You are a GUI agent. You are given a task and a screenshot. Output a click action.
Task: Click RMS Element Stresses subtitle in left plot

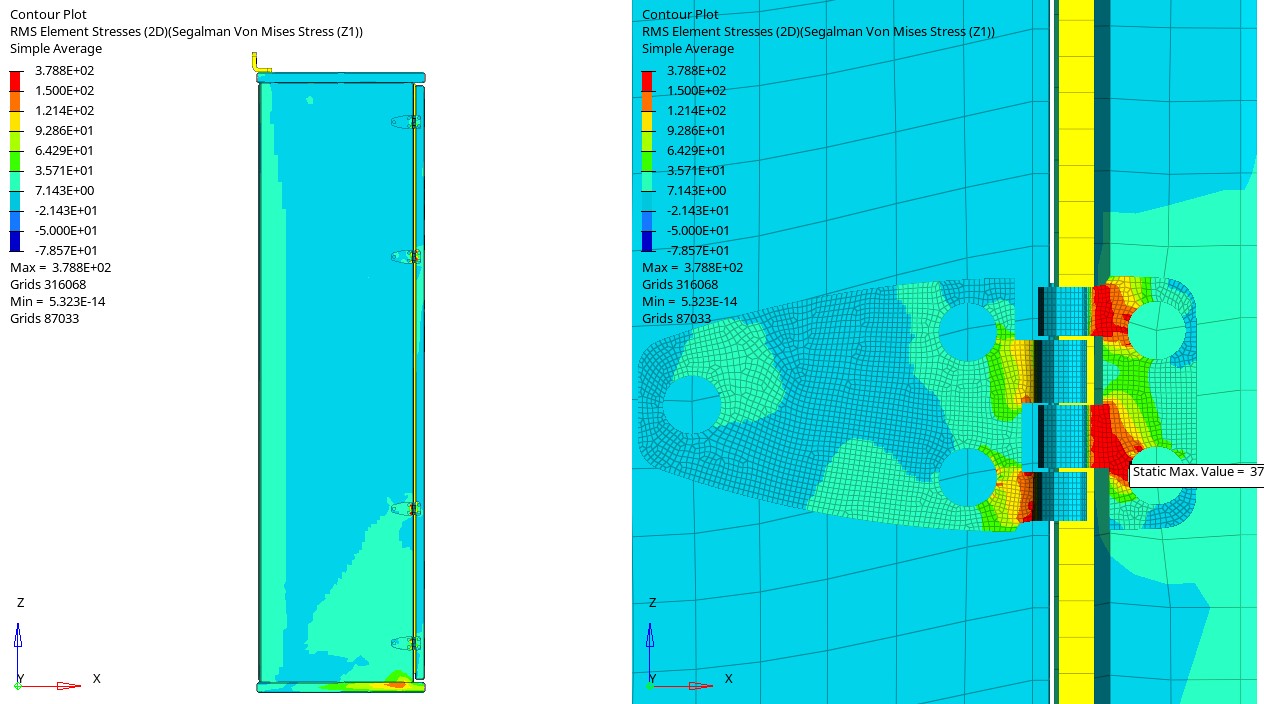click(x=186, y=32)
